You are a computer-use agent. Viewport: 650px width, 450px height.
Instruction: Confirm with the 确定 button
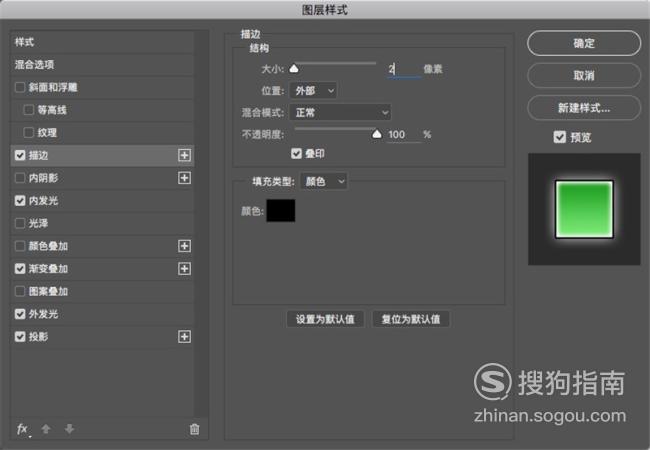584,43
